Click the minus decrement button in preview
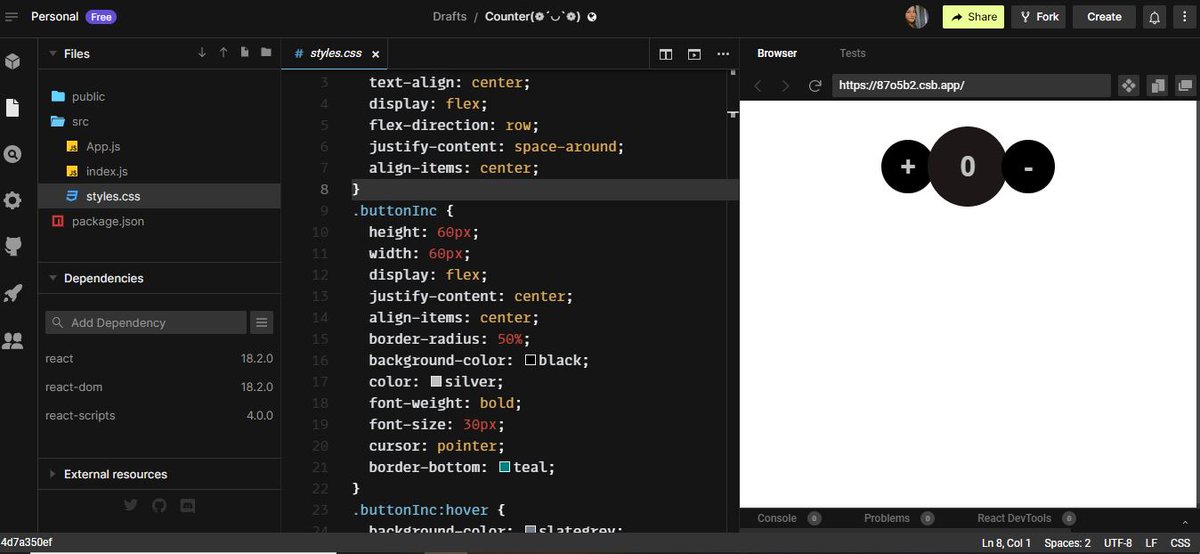Screen dimensions: 1200x554 (1028, 167)
